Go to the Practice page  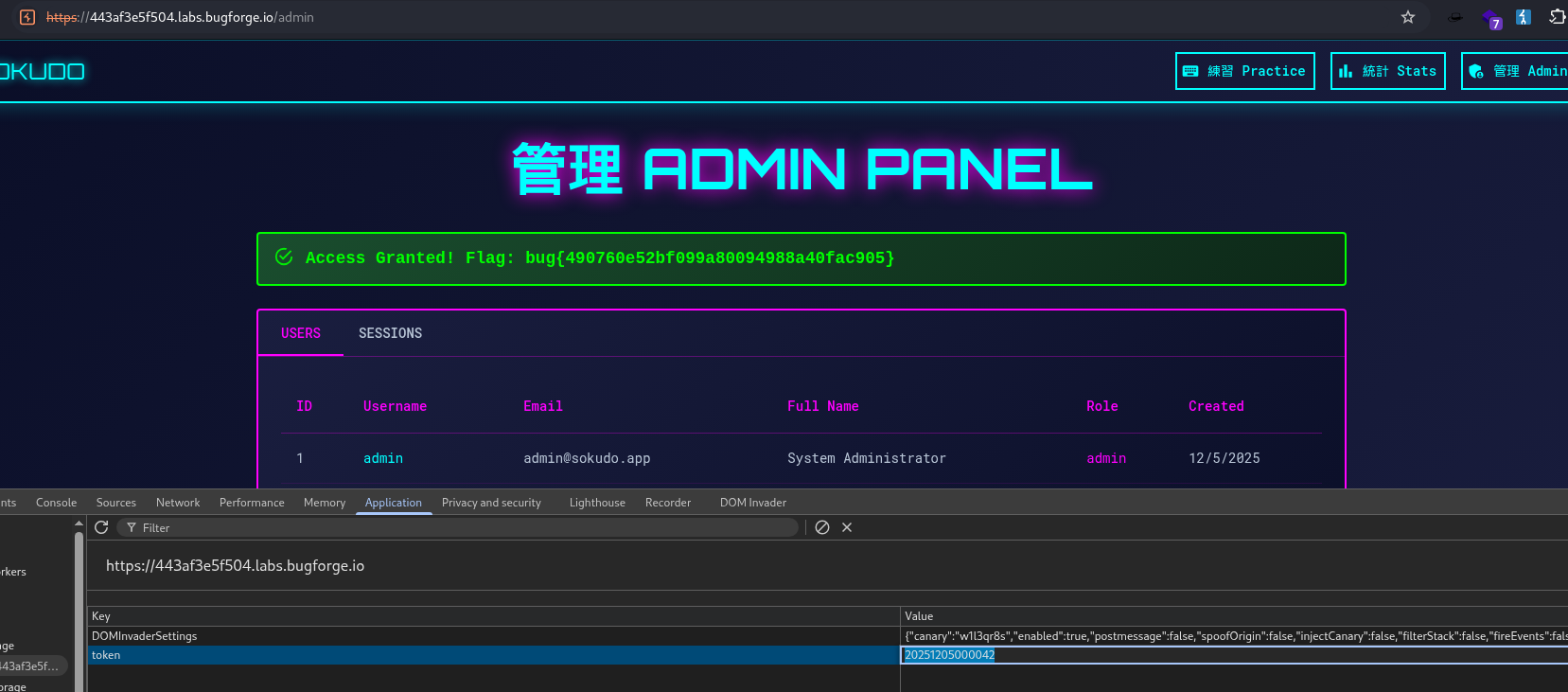point(1245,71)
